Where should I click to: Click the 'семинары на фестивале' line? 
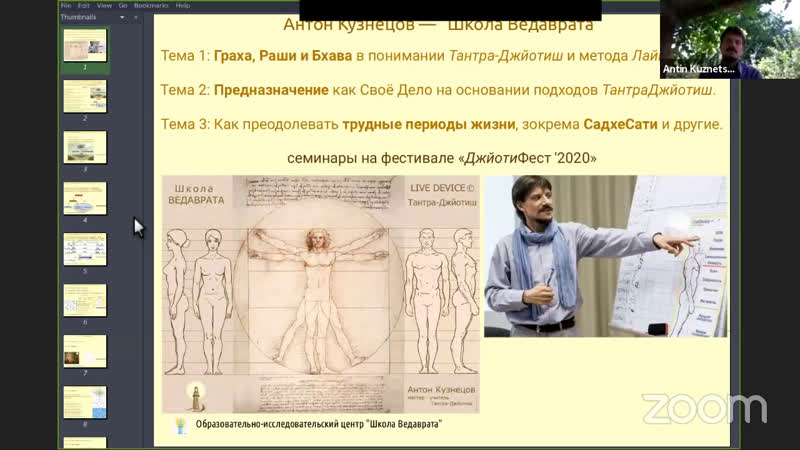(x=442, y=158)
